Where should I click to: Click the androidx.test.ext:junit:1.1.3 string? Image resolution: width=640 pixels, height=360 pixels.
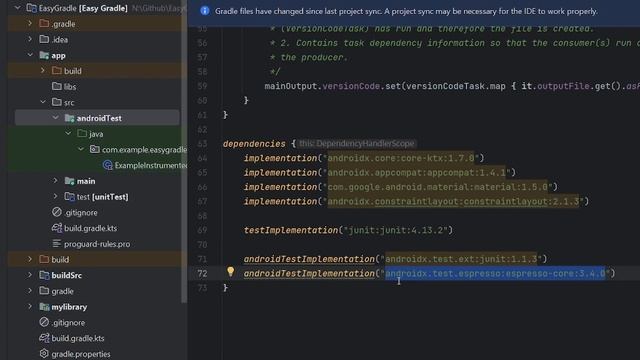point(461,259)
